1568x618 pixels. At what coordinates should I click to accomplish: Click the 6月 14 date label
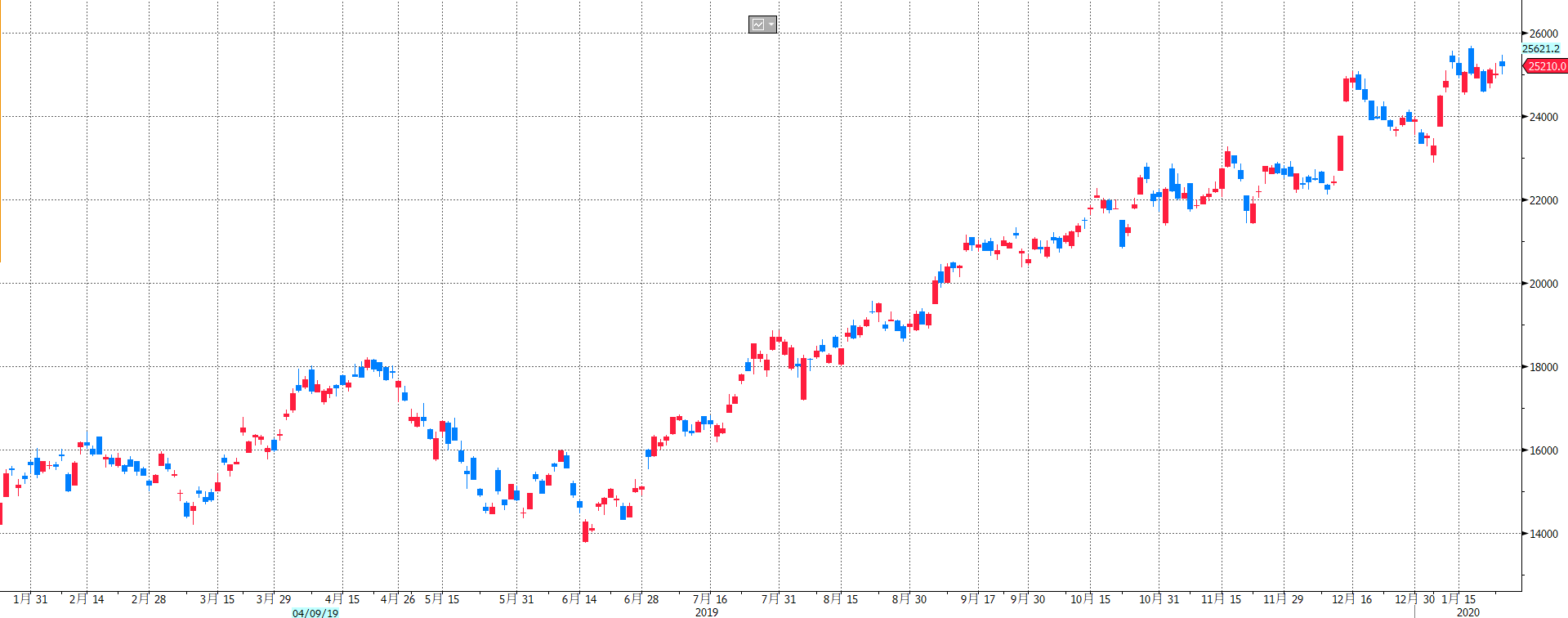tap(579, 599)
